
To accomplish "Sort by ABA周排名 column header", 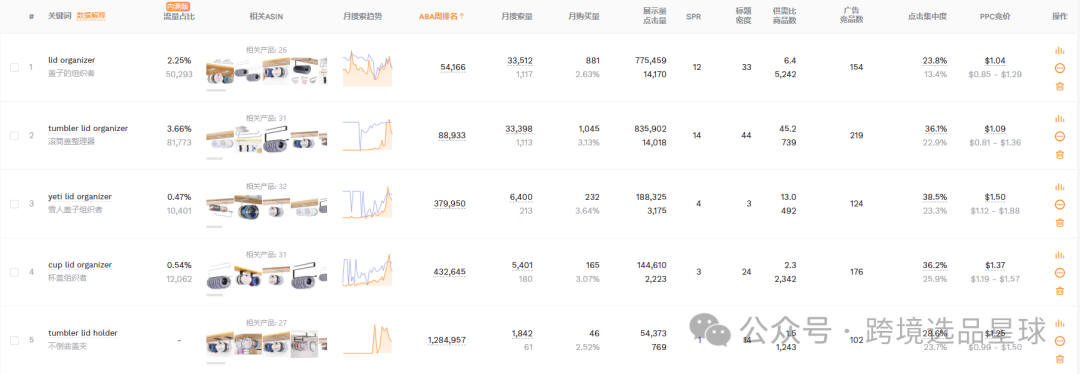I will tap(442, 16).
